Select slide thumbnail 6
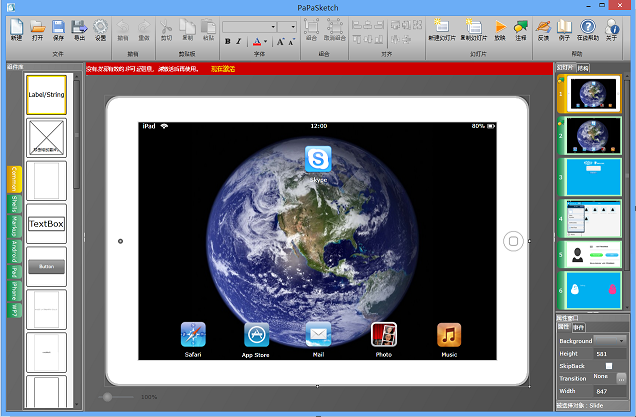Image resolution: width=636 pixels, height=417 pixels. pyautogui.click(x=589, y=290)
